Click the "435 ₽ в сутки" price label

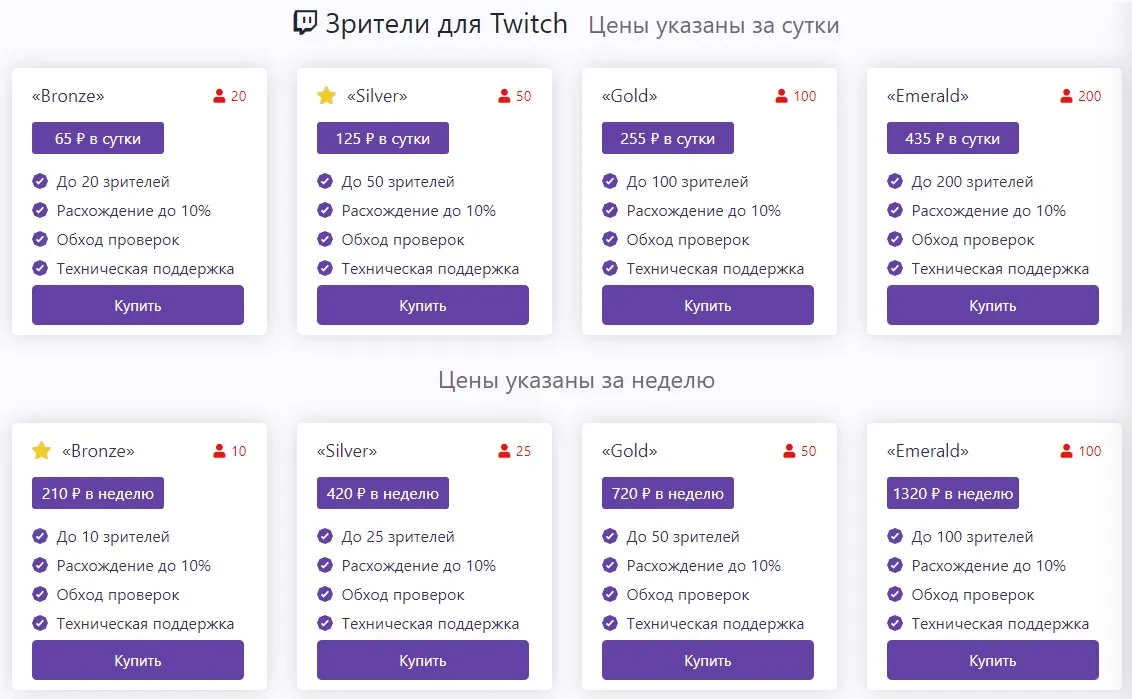coord(952,139)
